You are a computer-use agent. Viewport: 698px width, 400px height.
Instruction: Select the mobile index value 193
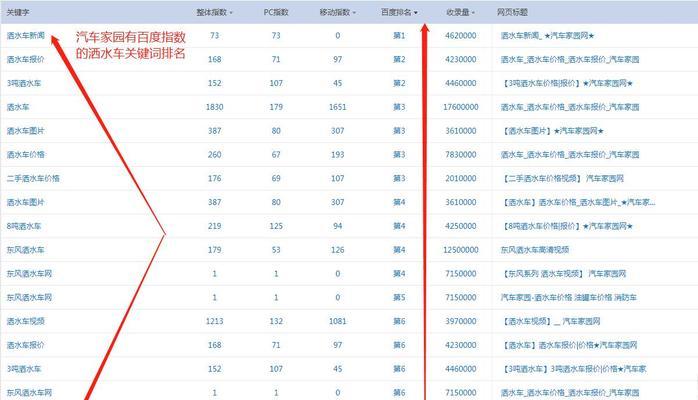(x=337, y=154)
